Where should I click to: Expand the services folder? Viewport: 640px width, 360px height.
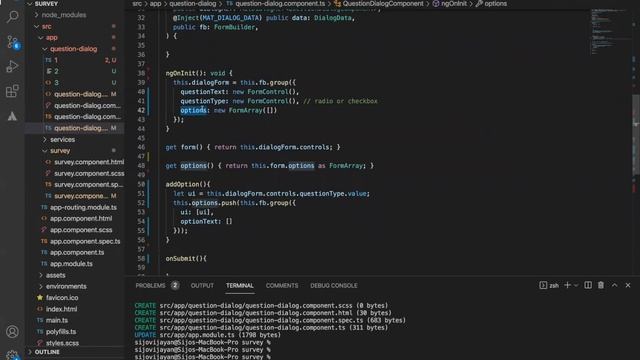[x=62, y=140]
